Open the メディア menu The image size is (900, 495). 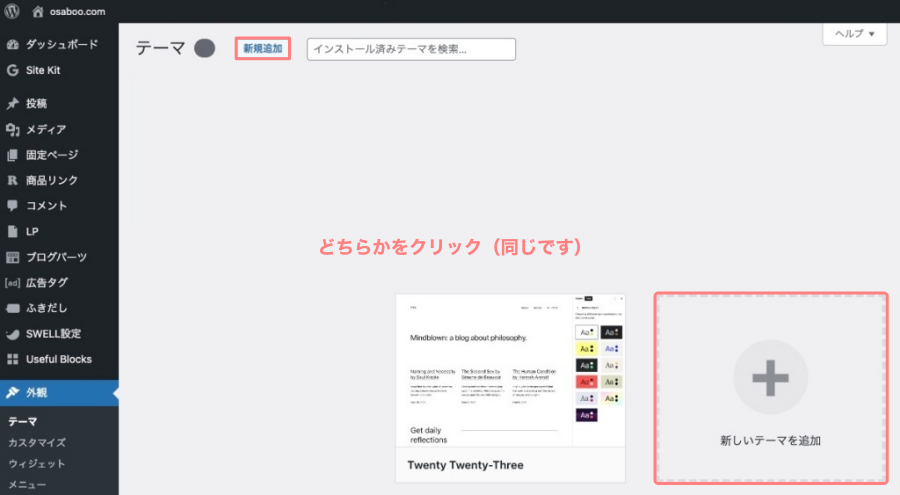tap(46, 130)
